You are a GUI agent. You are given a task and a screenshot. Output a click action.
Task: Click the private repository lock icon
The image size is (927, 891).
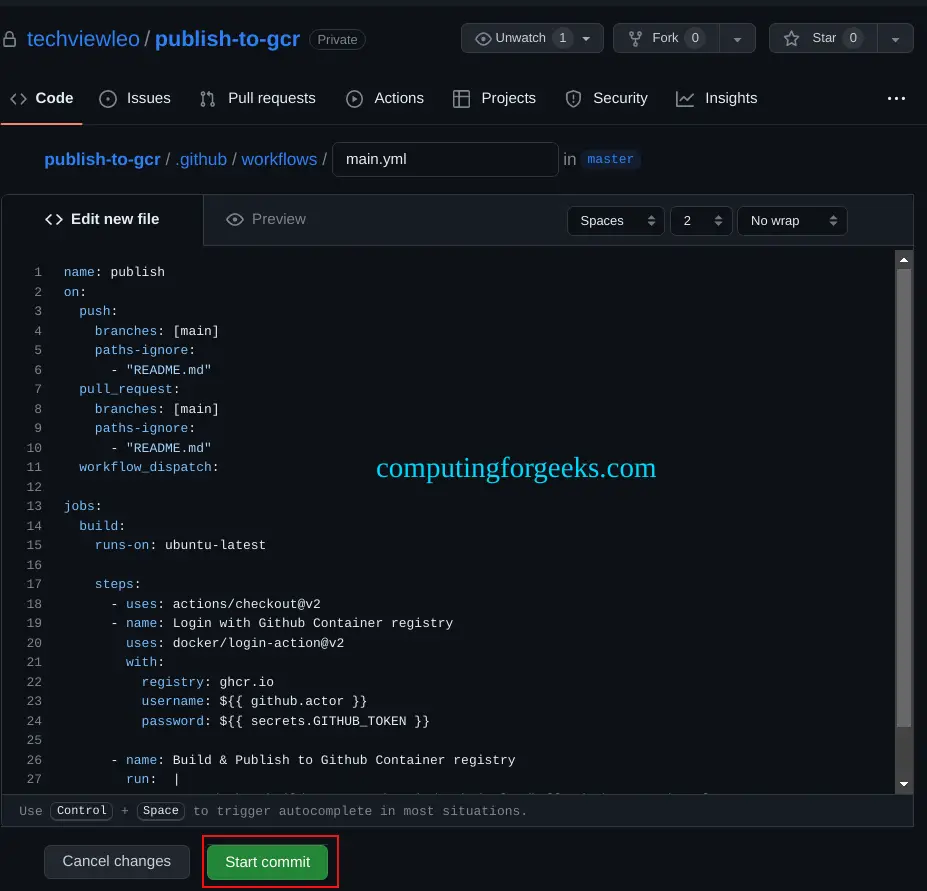click(9, 40)
